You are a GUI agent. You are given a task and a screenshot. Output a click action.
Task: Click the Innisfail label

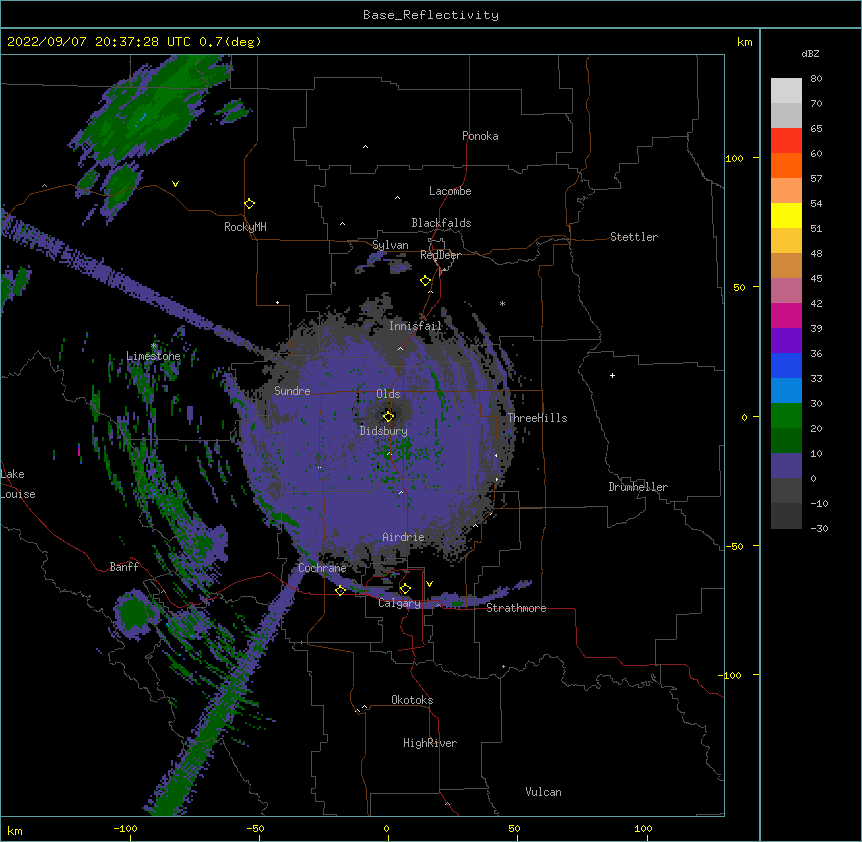pos(415,326)
